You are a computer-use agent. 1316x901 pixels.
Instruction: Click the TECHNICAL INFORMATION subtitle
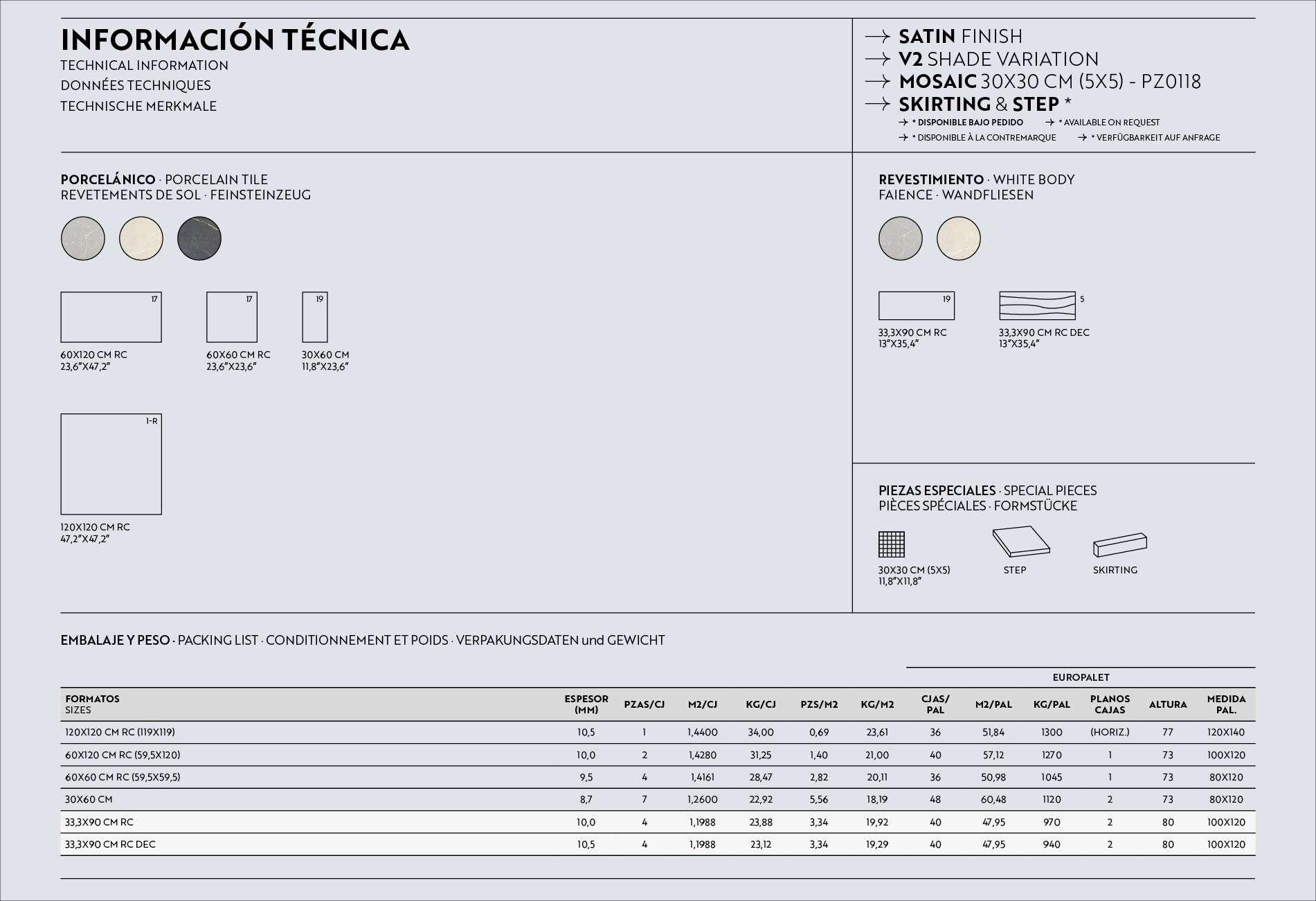tap(144, 66)
